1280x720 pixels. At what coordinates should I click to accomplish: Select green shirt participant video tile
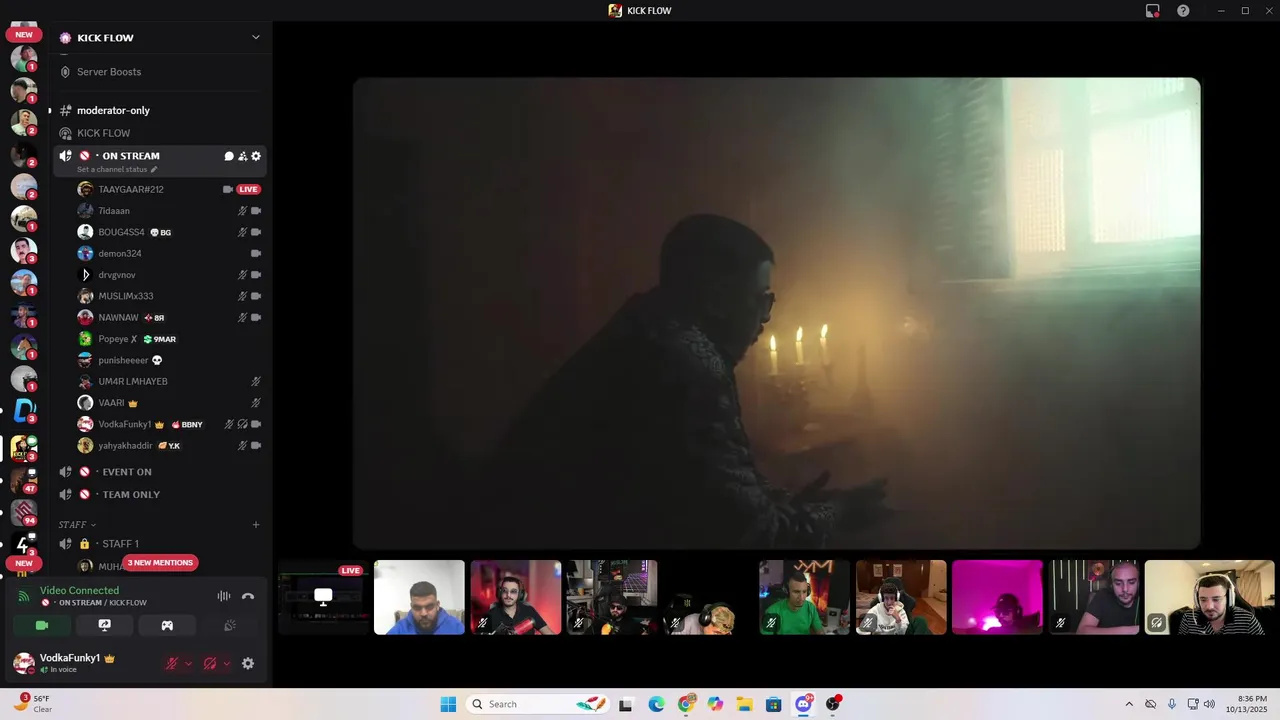(x=804, y=597)
